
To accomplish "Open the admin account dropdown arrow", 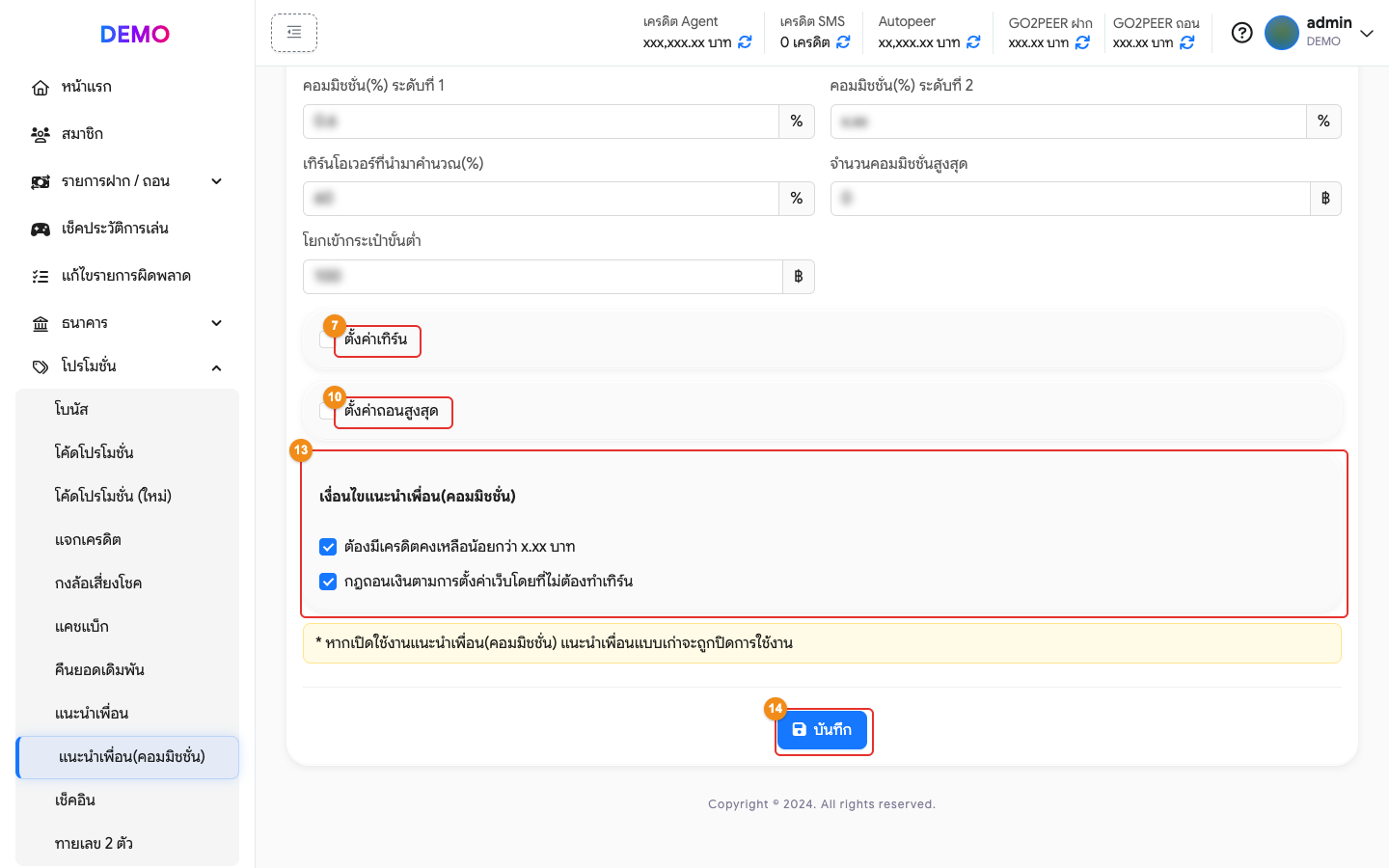I will 1367,33.
